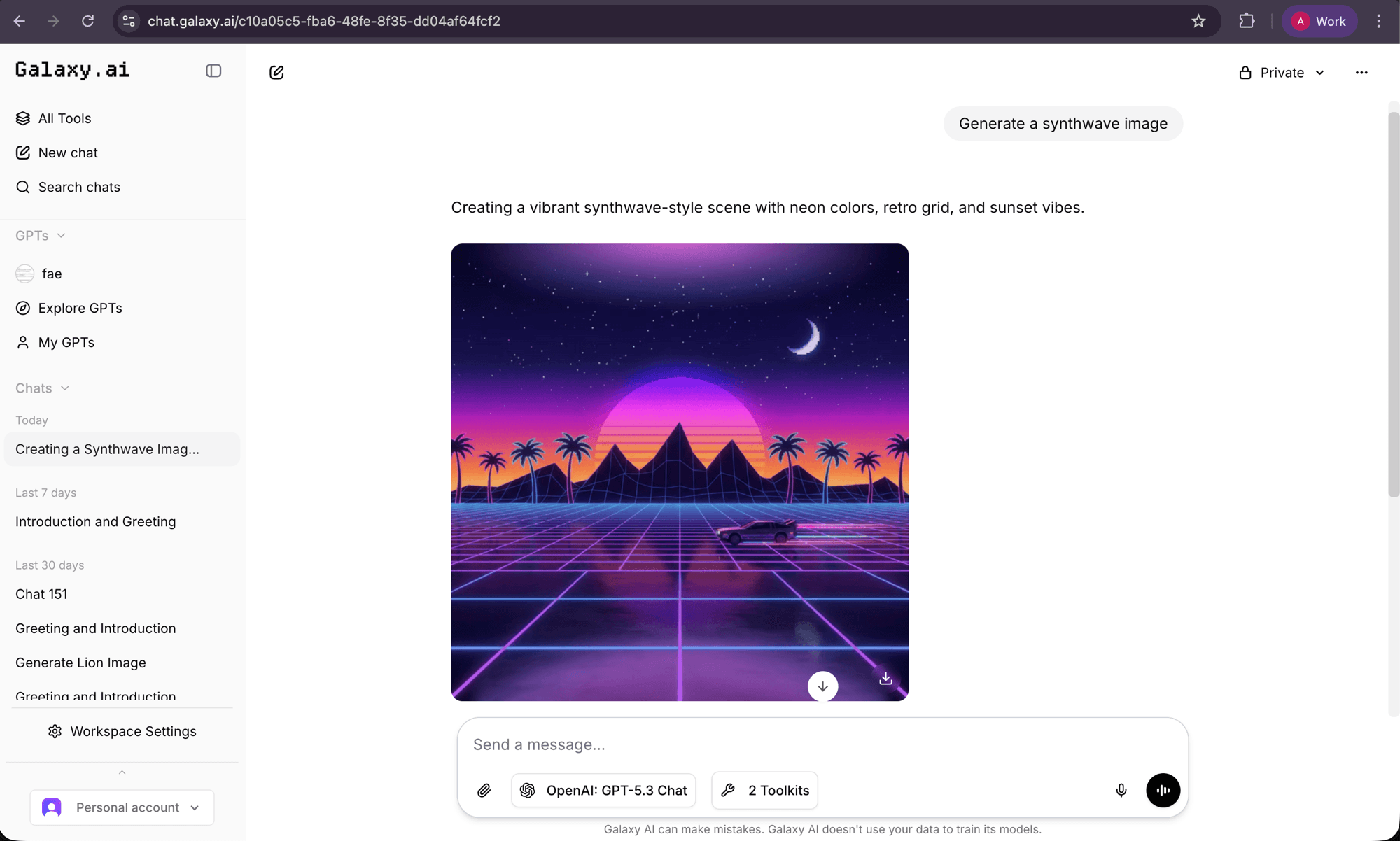Open All Tools from the sidebar
The image size is (1400, 841).
click(64, 118)
